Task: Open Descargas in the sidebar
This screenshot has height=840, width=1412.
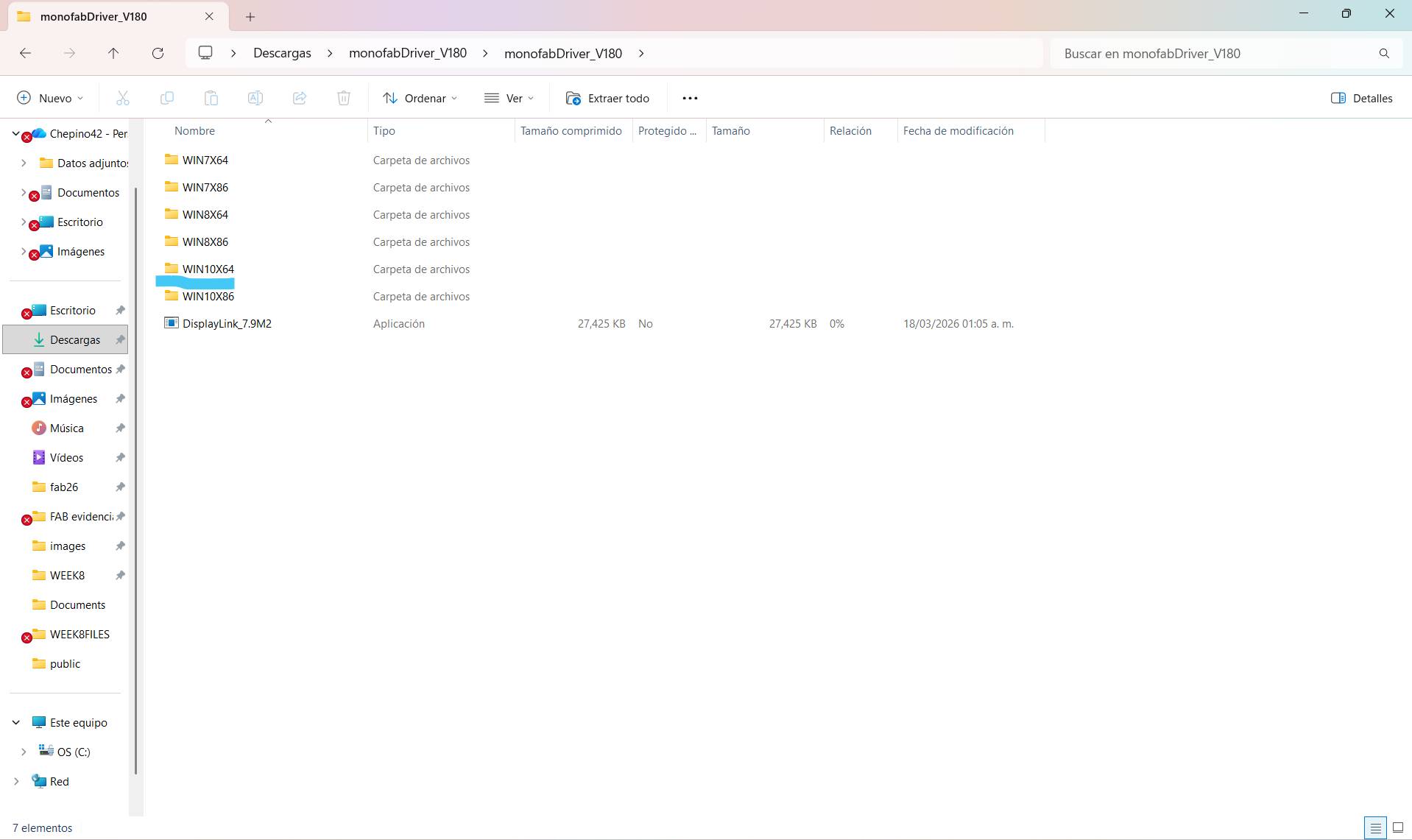Action: pos(66,339)
